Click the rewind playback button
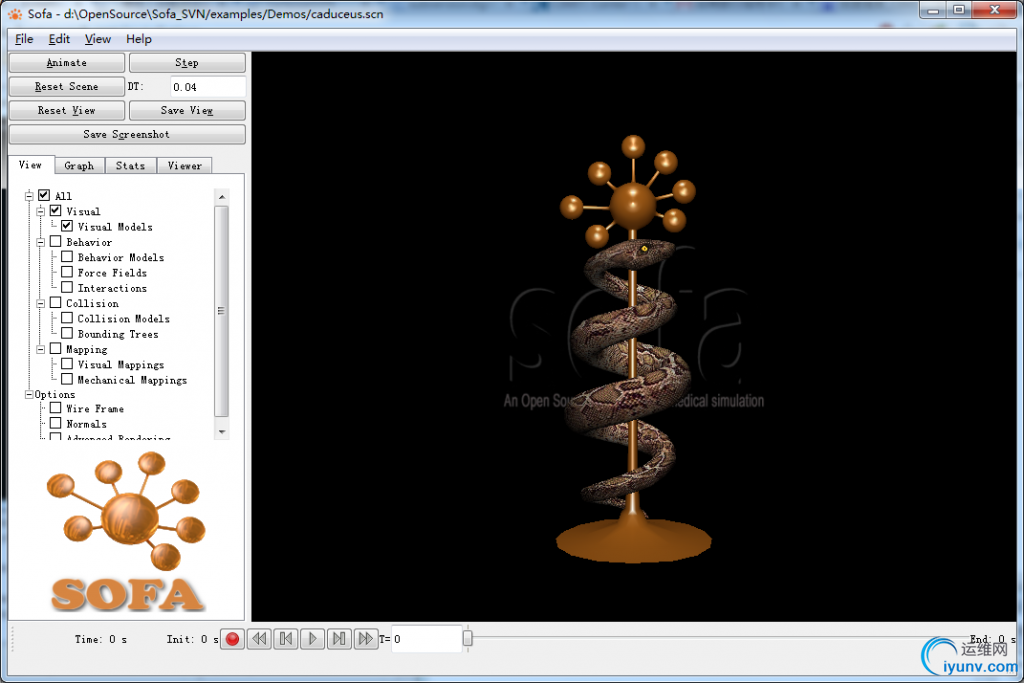This screenshot has width=1024, height=683. (x=259, y=639)
